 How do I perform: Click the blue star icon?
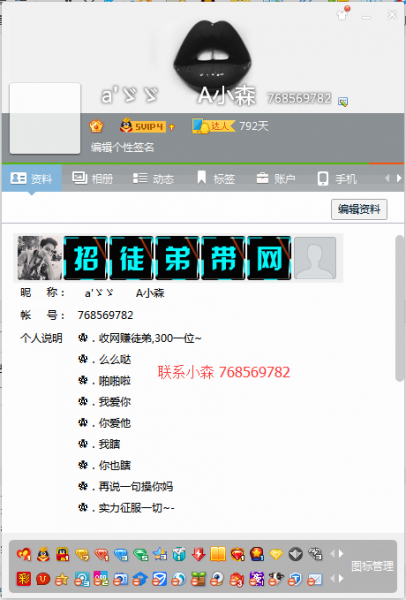[x=160, y=554]
